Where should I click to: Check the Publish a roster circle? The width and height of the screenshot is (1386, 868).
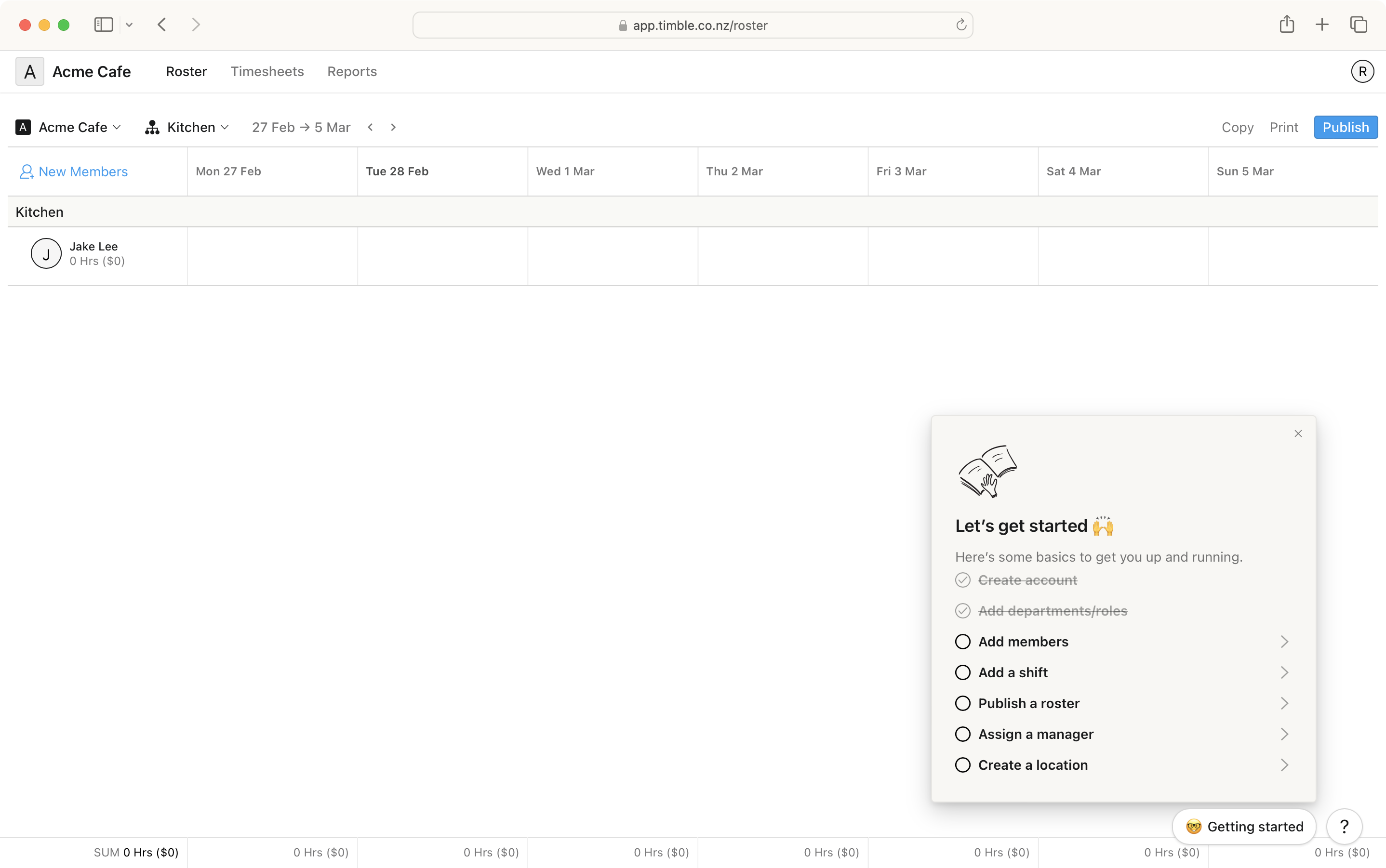(963, 703)
